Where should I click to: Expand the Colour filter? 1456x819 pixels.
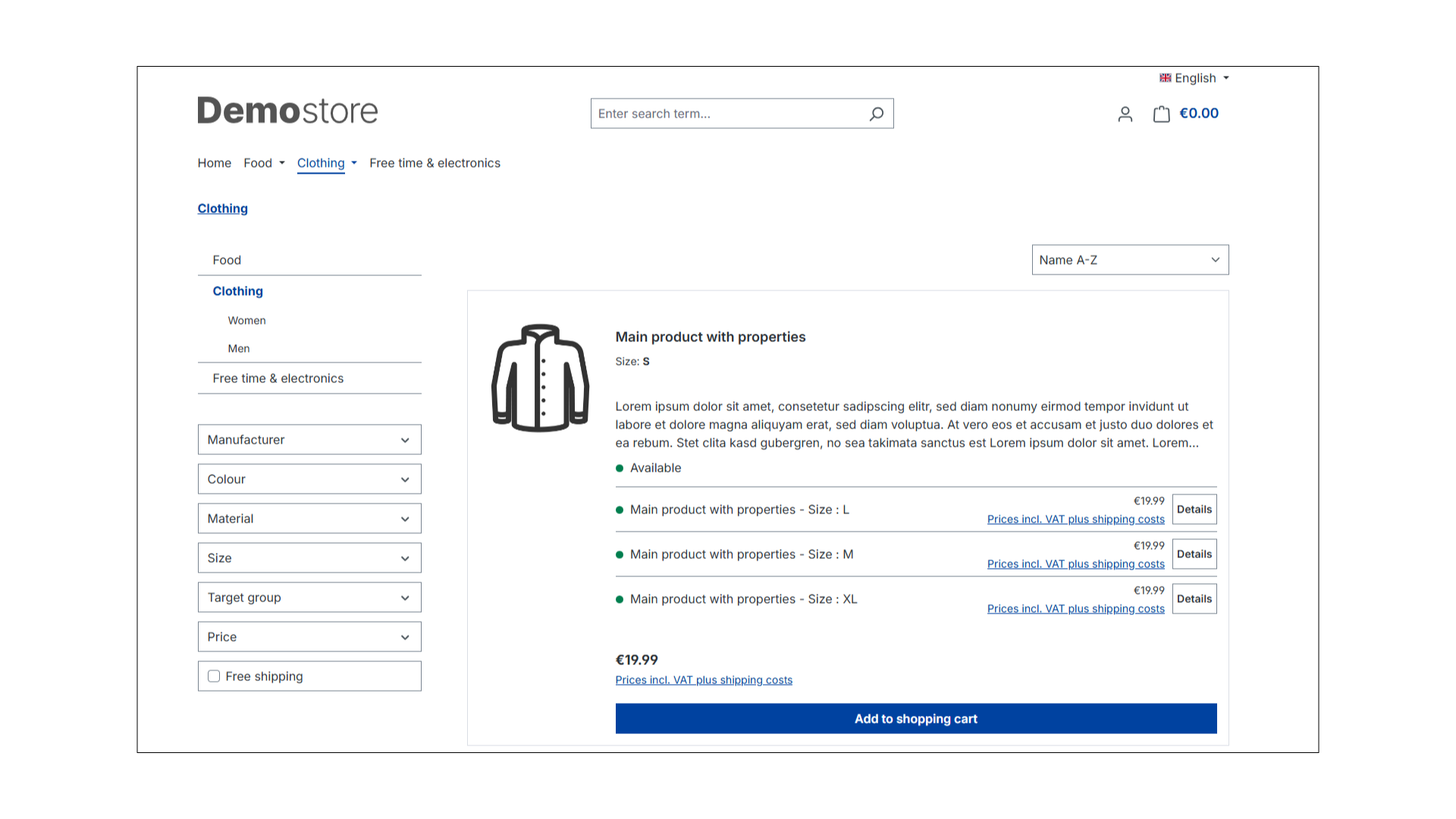pyautogui.click(x=309, y=479)
